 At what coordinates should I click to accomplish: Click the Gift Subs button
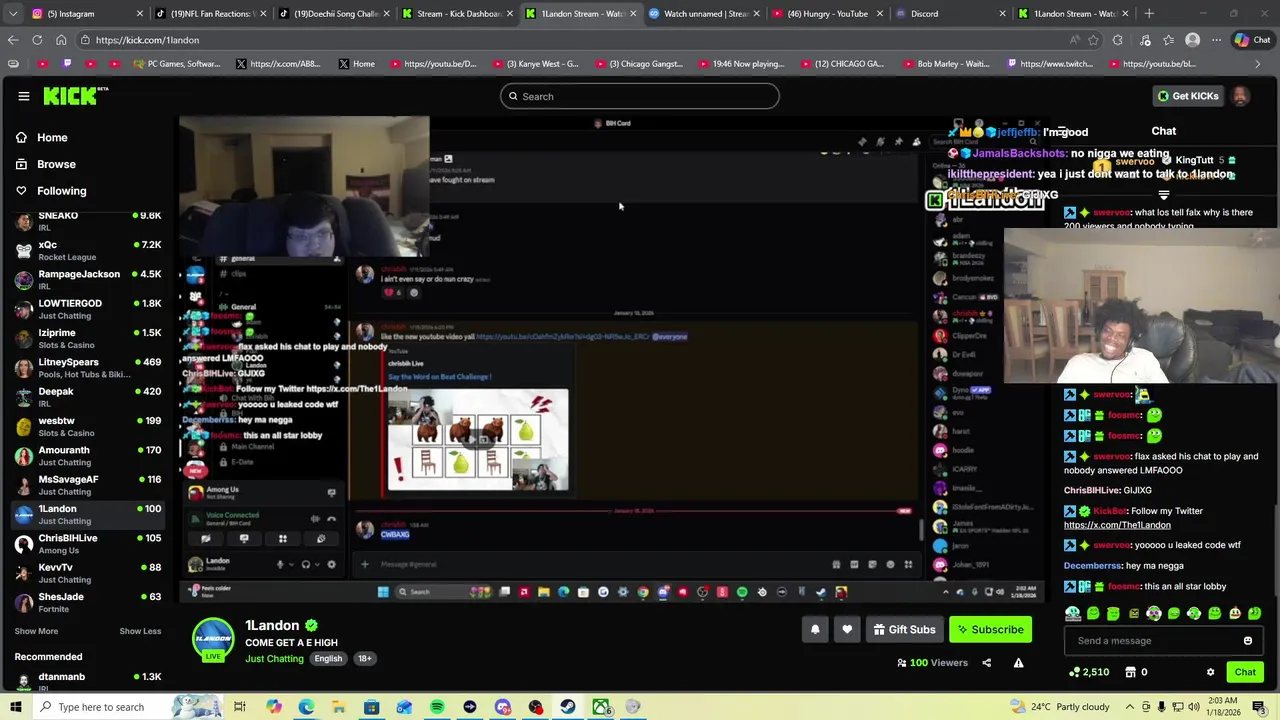904,629
